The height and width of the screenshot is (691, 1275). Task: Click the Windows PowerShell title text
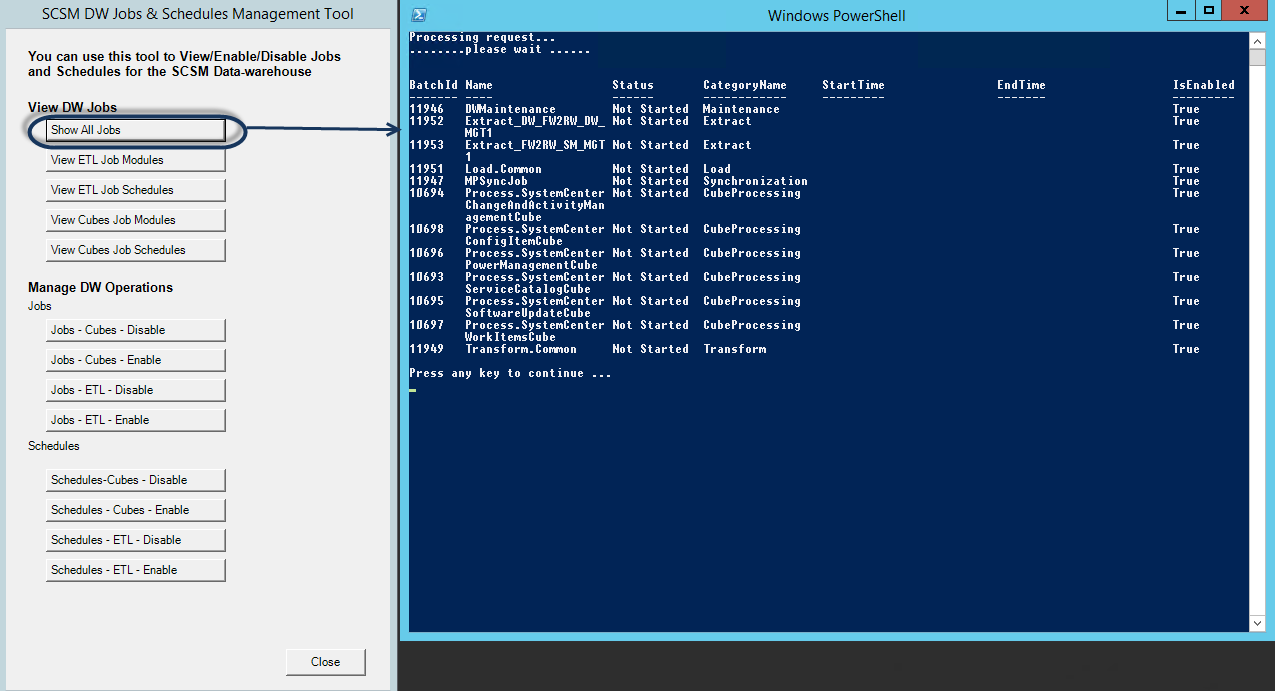[837, 16]
